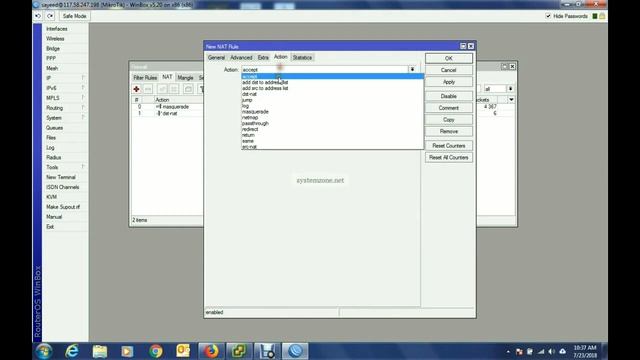Click the lock icon beside Hide Passwords

[x=602, y=16]
